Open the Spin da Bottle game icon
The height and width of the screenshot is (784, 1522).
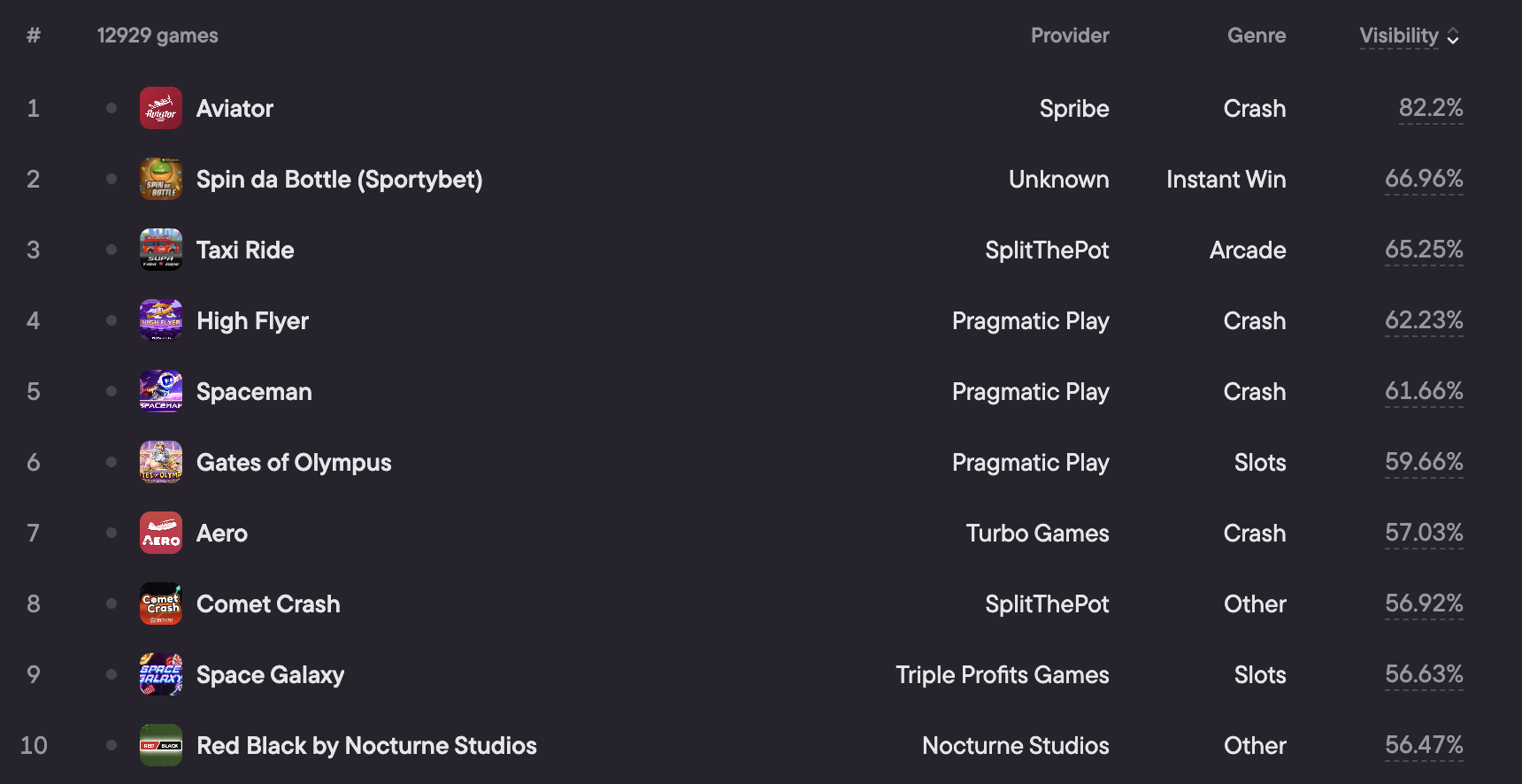tap(161, 179)
